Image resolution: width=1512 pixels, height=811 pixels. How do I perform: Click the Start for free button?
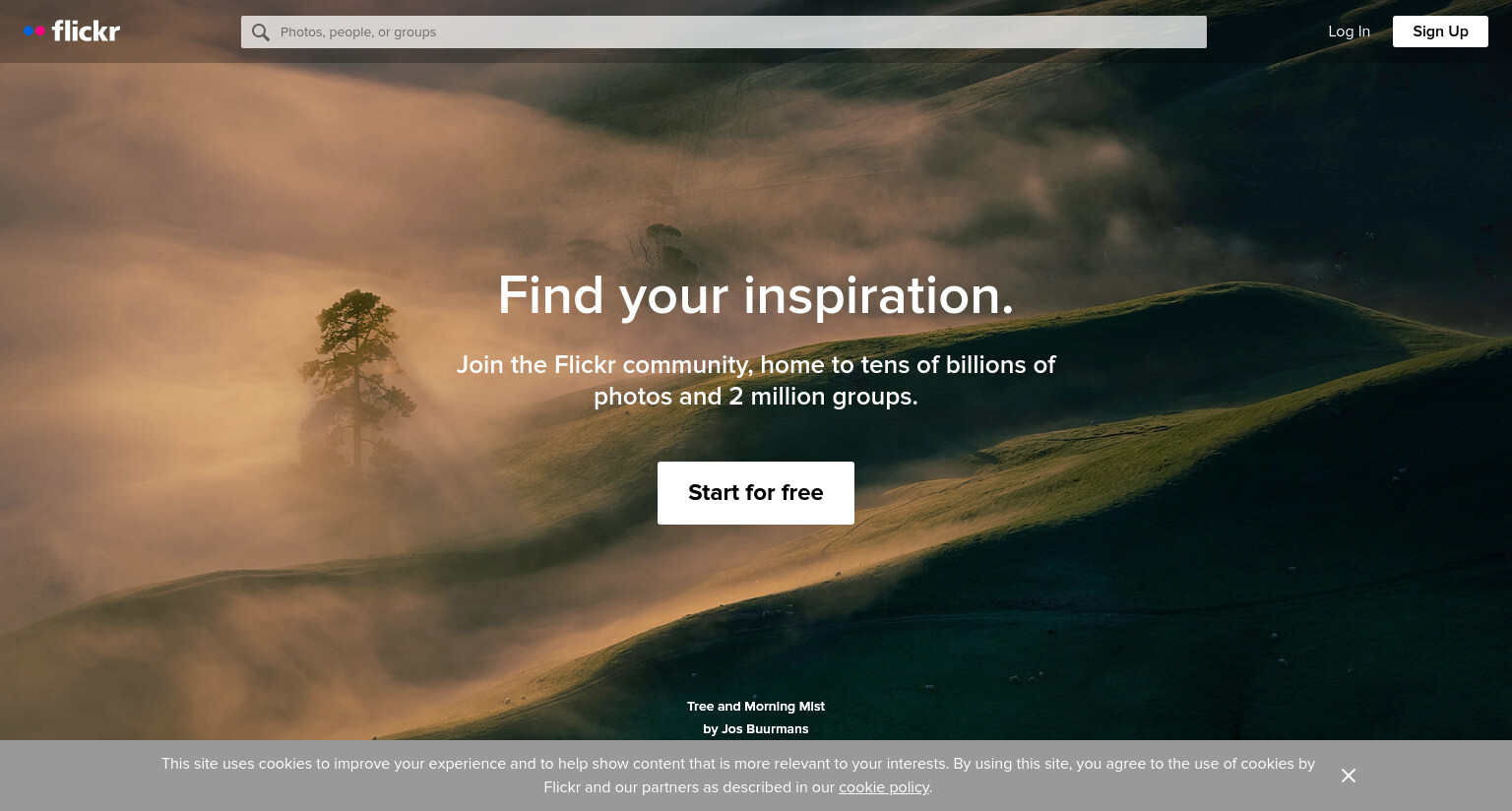pos(756,493)
